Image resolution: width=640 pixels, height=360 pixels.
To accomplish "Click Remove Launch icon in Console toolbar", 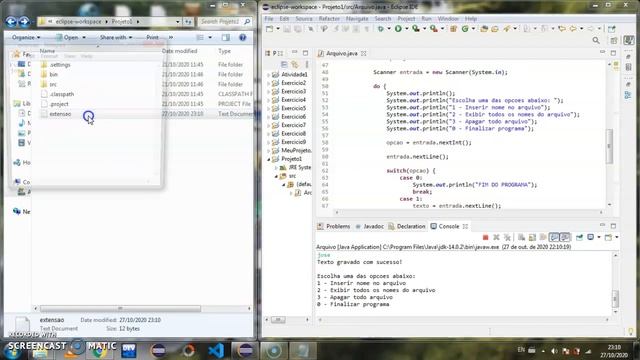I will (496, 237).
